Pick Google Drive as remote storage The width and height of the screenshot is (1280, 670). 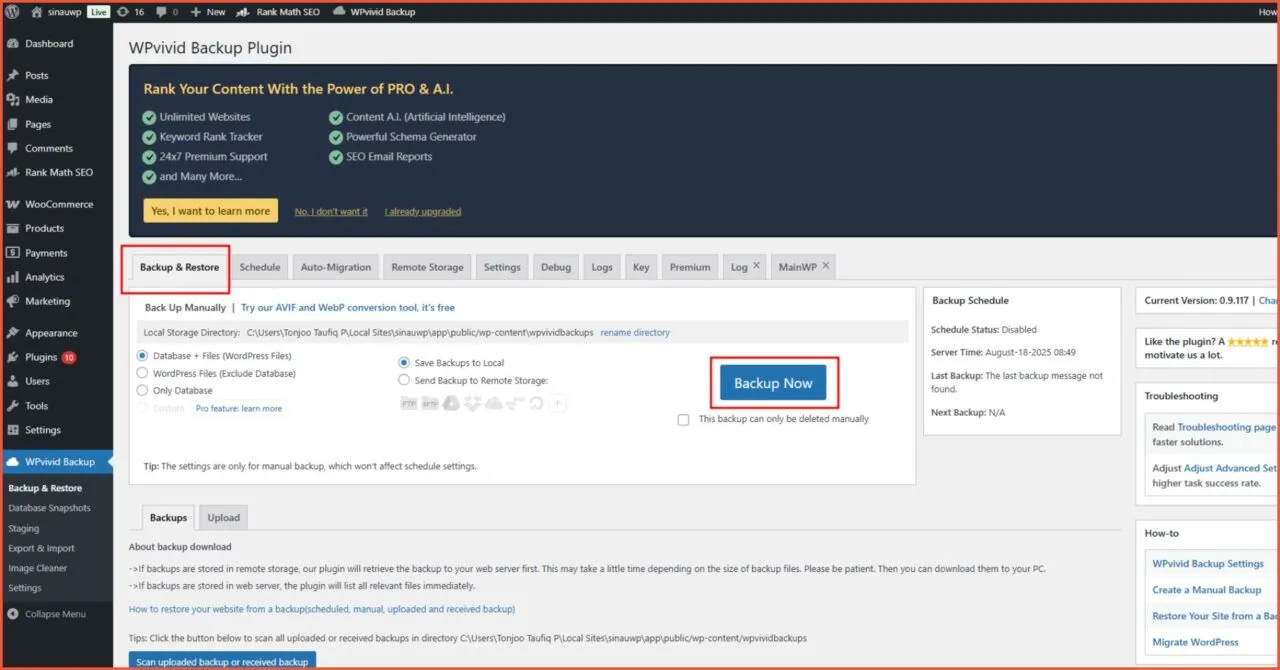[x=451, y=402]
